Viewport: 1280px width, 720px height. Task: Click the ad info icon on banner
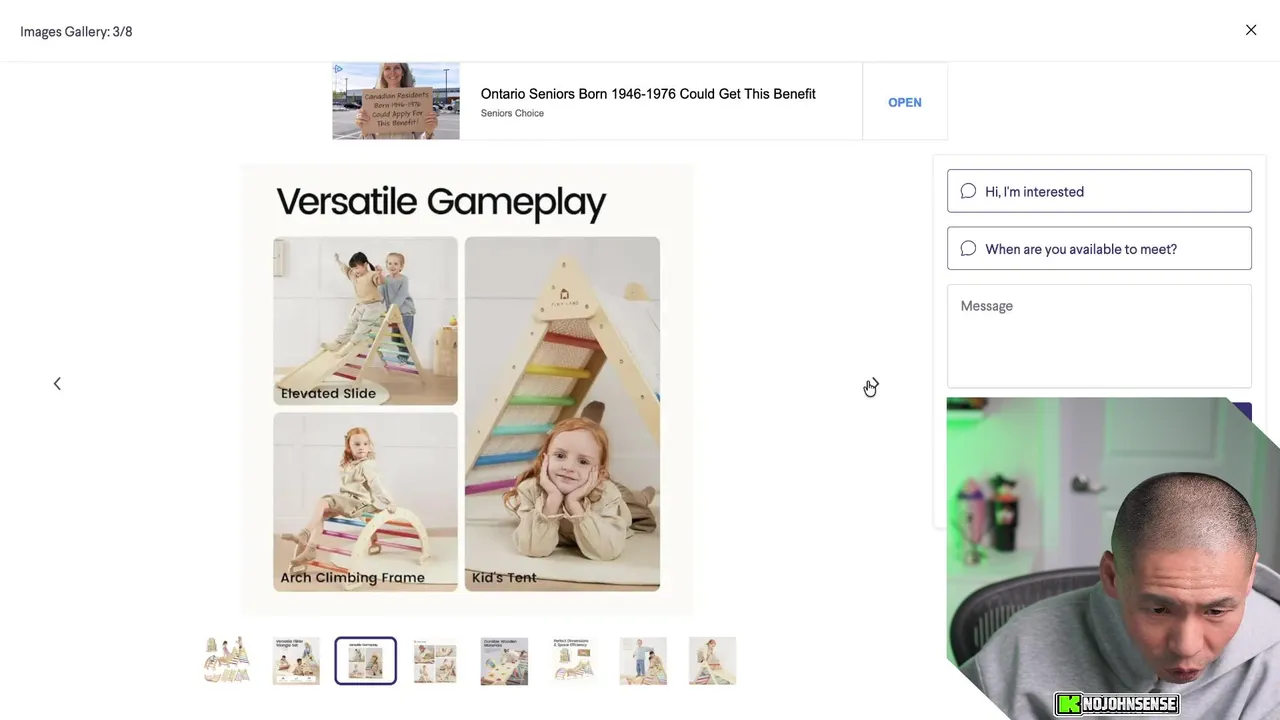point(338,69)
